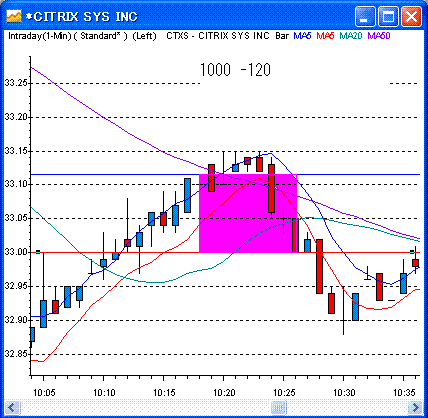Minimize the CITRIX SYS INC window
The width and height of the screenshot is (428, 418).
point(365,17)
